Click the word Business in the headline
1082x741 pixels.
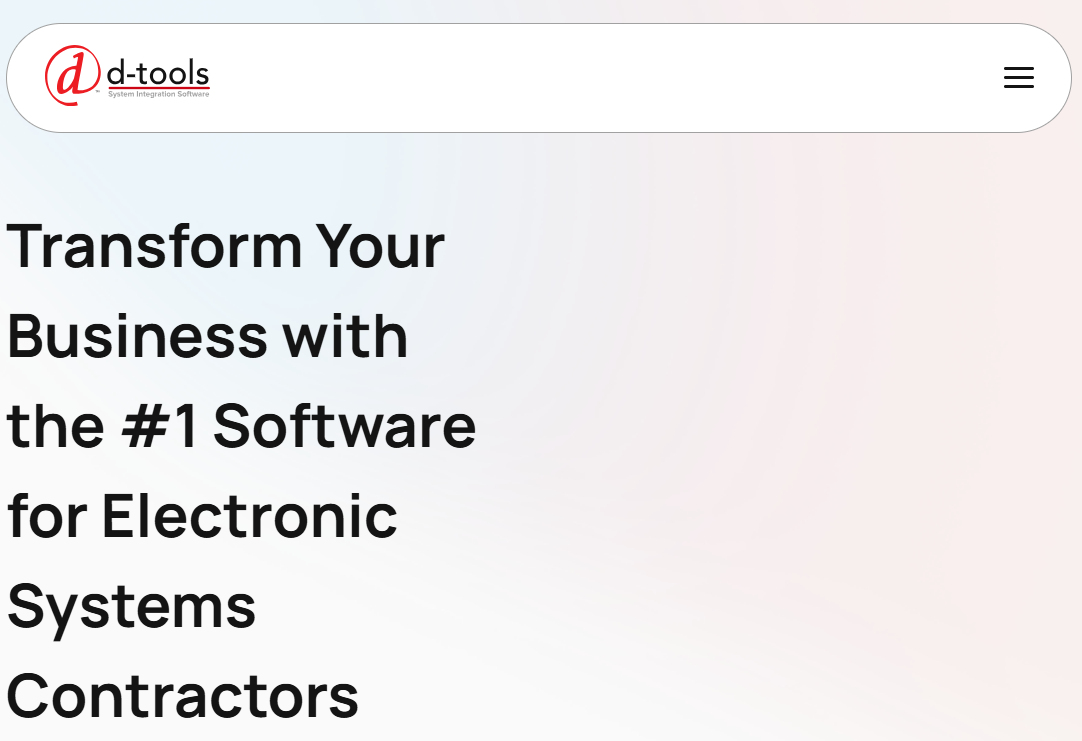coord(137,337)
